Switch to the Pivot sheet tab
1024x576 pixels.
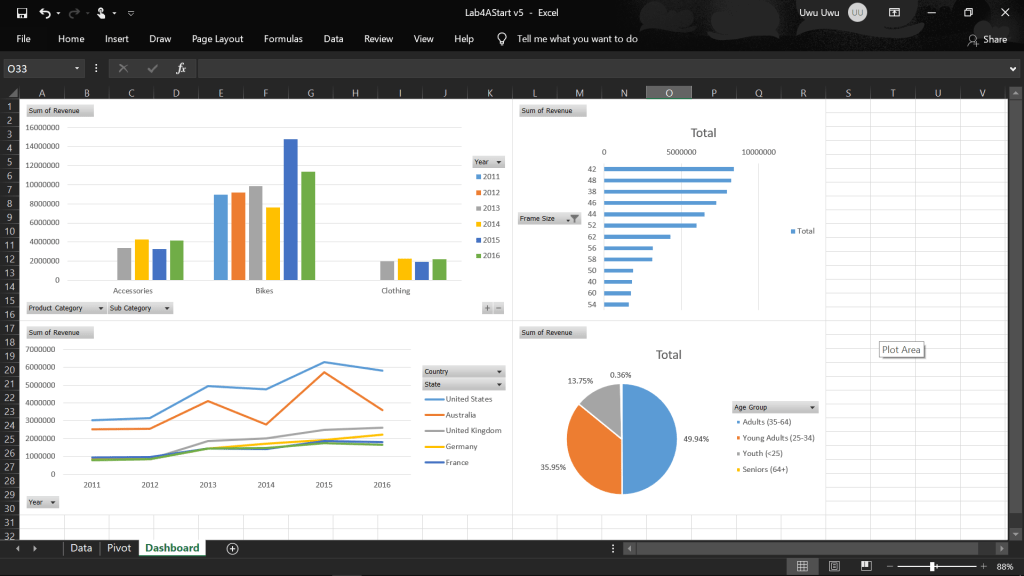[118, 548]
